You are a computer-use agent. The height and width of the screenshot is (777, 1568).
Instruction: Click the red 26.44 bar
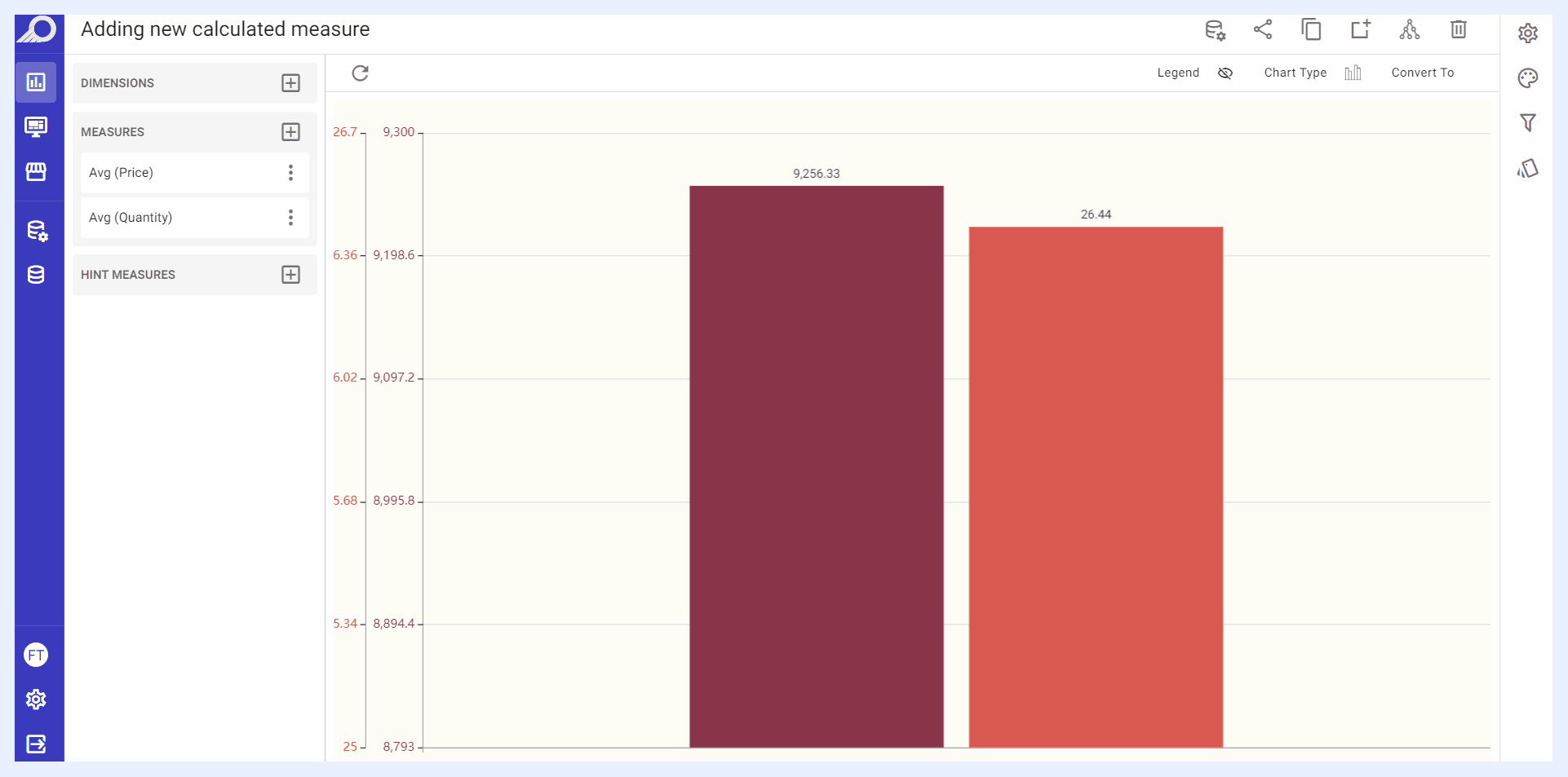(x=1096, y=487)
